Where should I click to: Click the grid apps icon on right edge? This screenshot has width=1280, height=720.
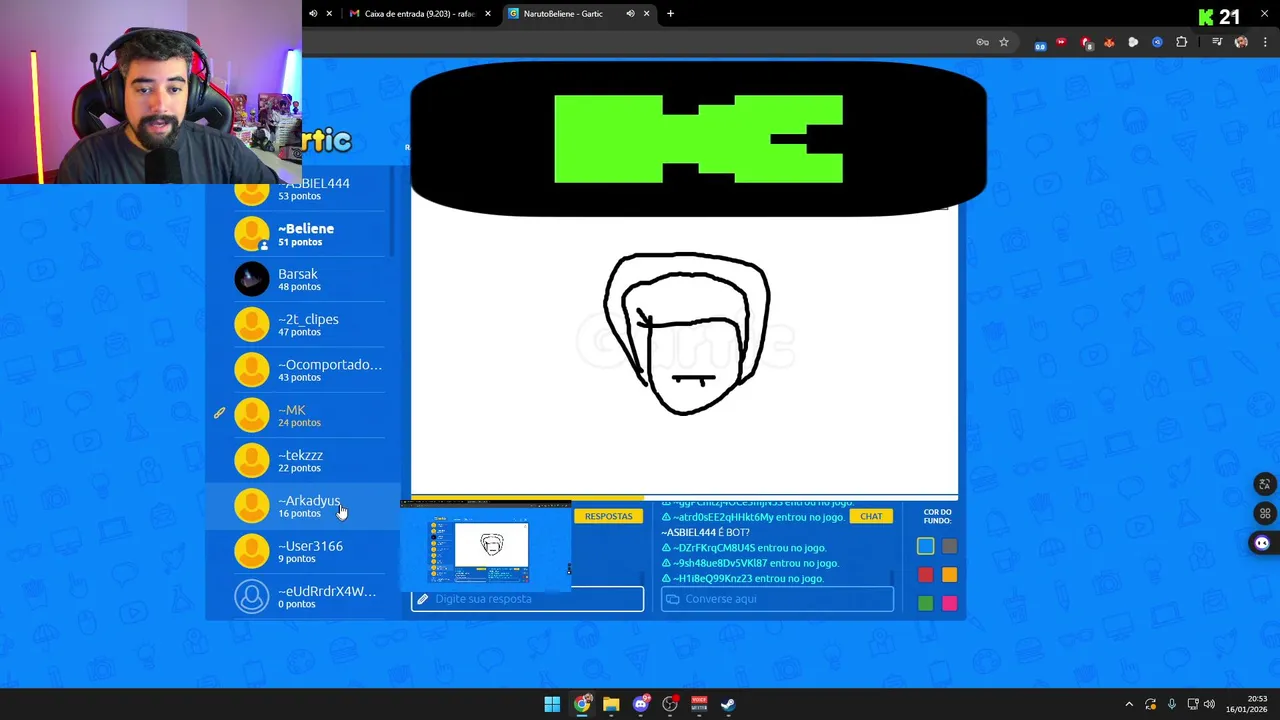pyautogui.click(x=1264, y=513)
